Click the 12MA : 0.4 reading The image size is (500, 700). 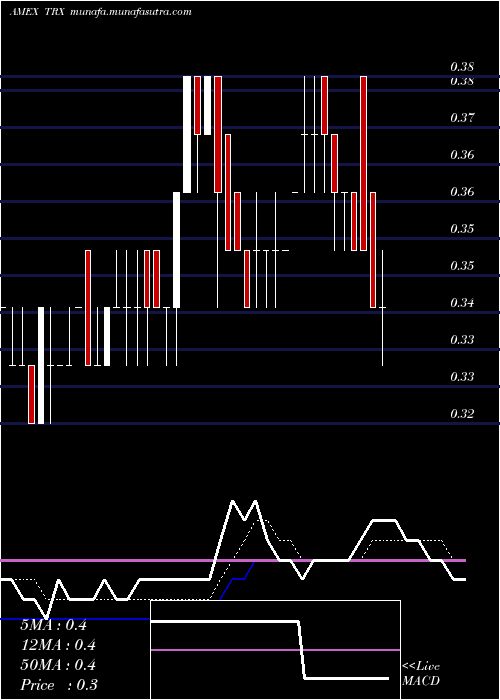[x=58, y=645]
